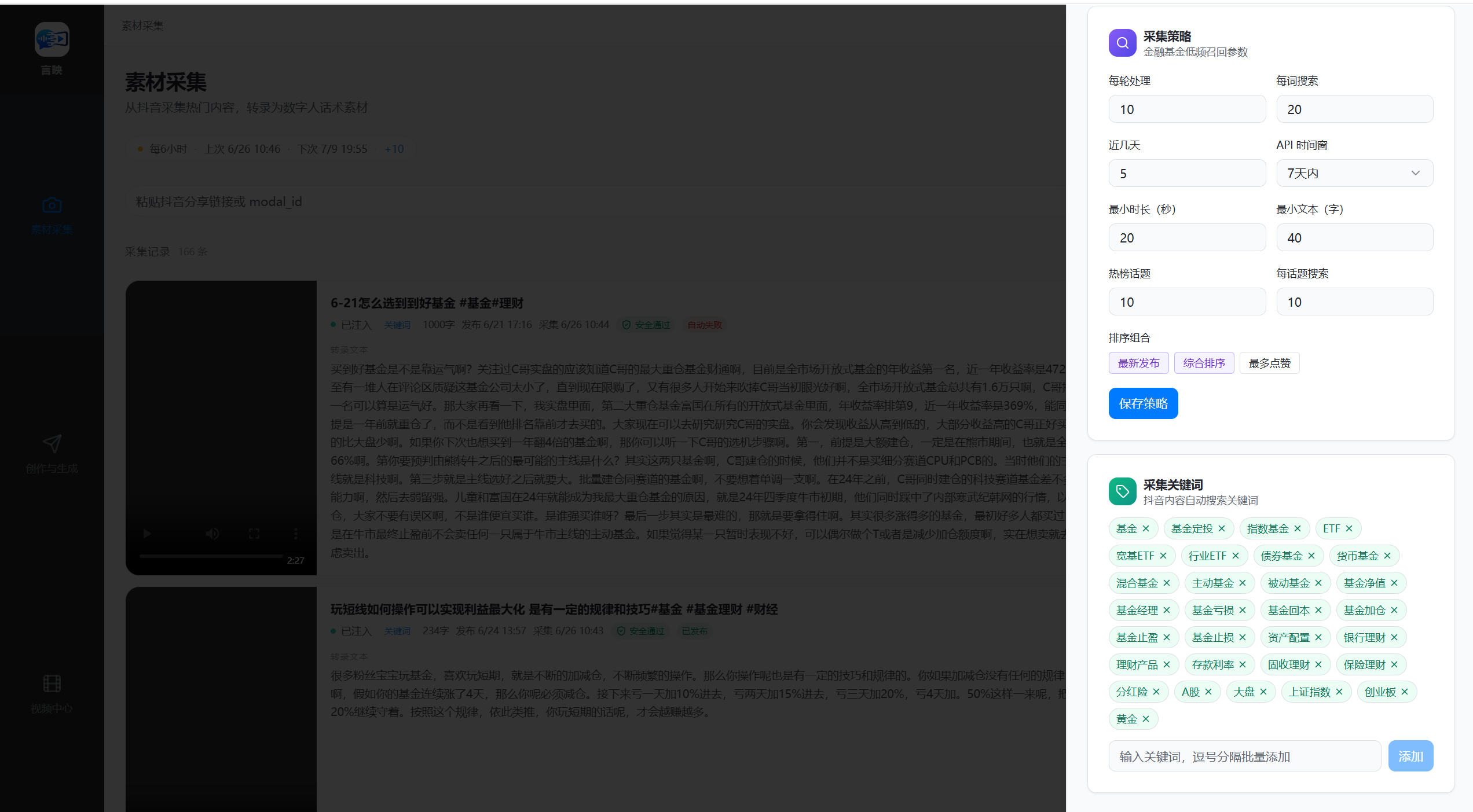Viewport: 1473px width, 812px height.
Task: Remove the 黄金 keyword tag
Action: (x=1145, y=719)
